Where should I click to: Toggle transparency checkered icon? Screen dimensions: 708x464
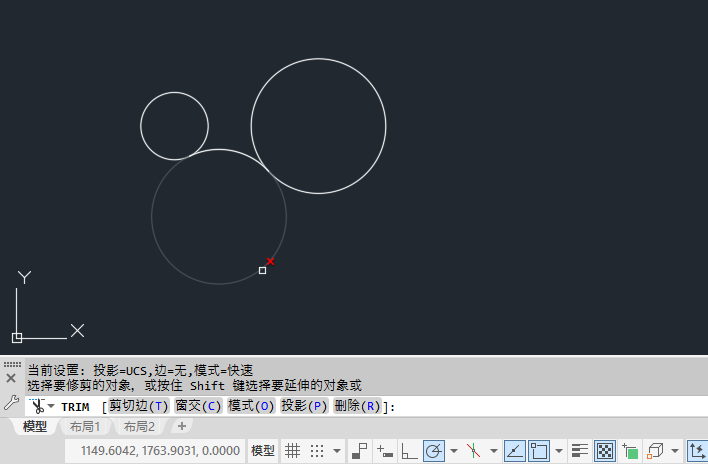[605, 450]
